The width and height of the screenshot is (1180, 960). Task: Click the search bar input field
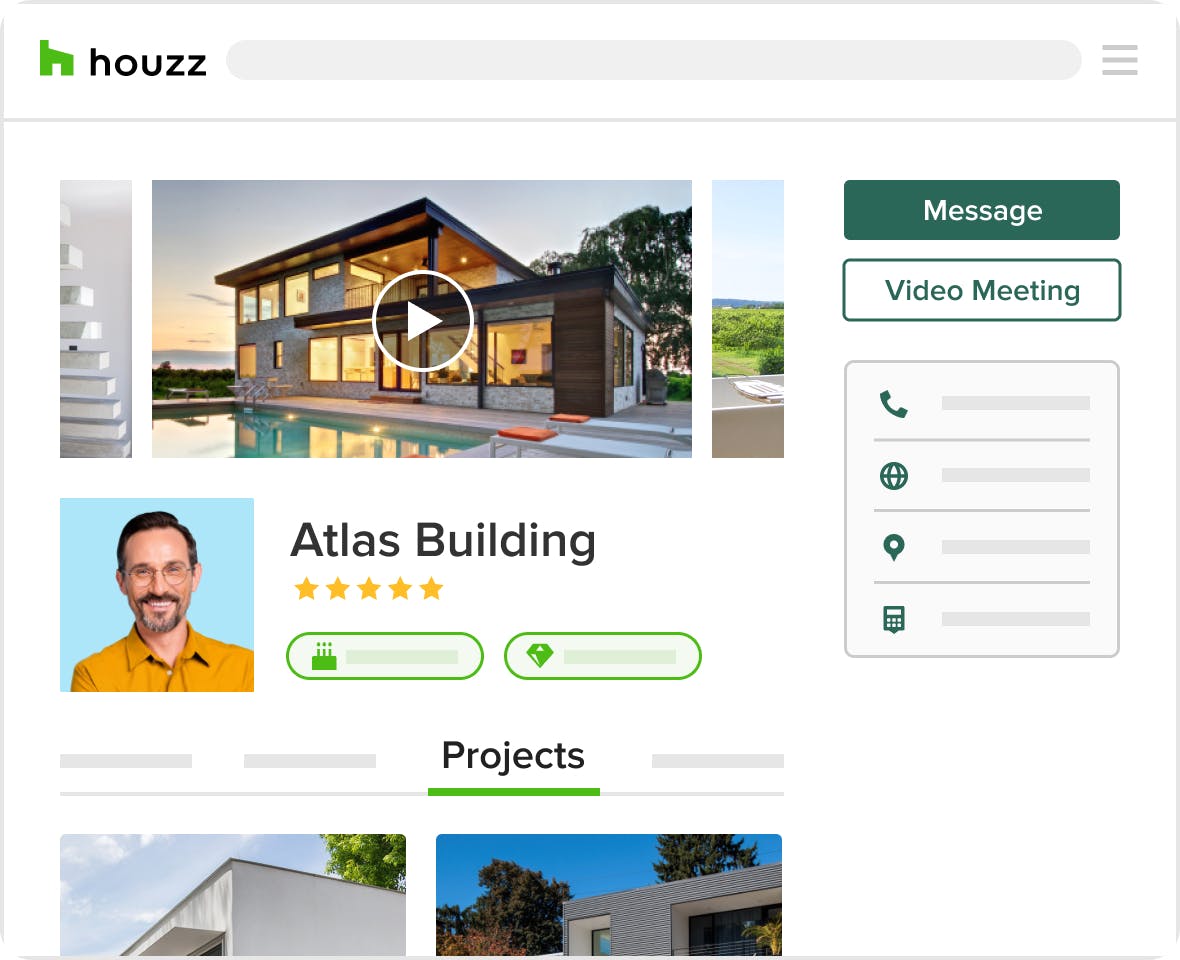653,60
